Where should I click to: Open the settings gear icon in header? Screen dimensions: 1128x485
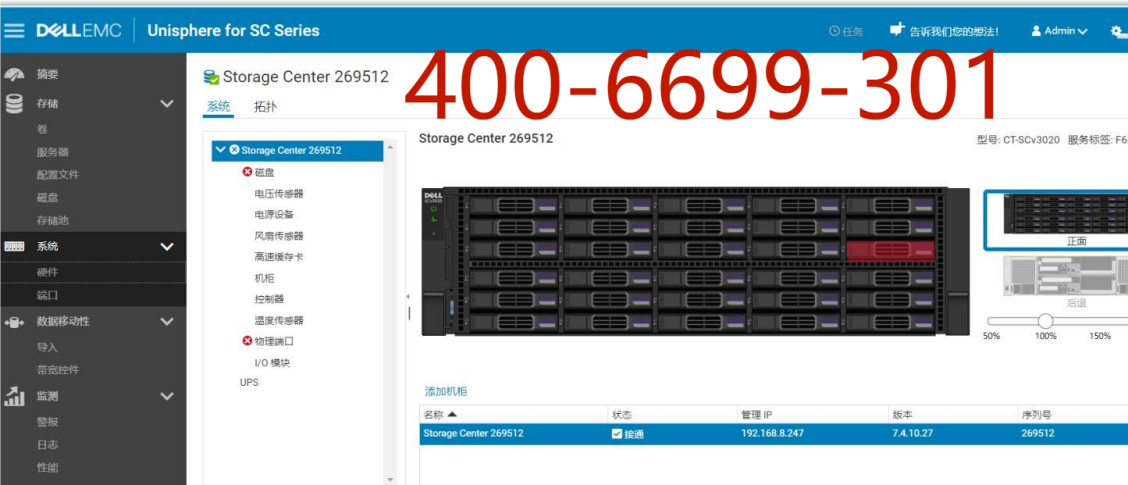click(x=1117, y=31)
